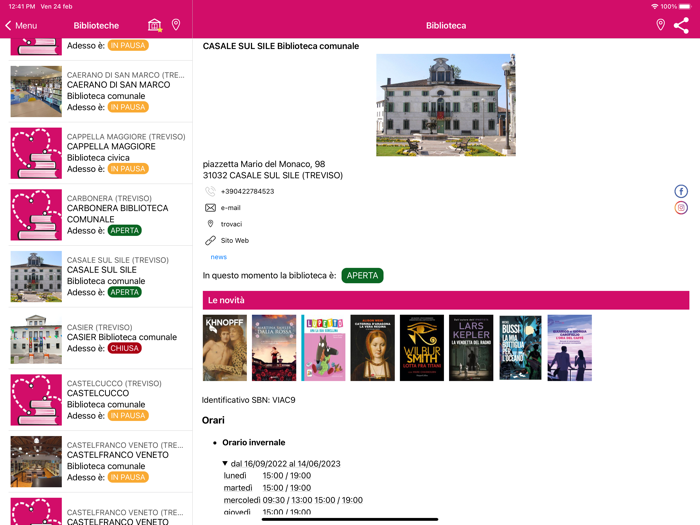The width and height of the screenshot is (700, 525).
Task: Open favorite libraries icon in Biblioteche header
Action: click(154, 25)
